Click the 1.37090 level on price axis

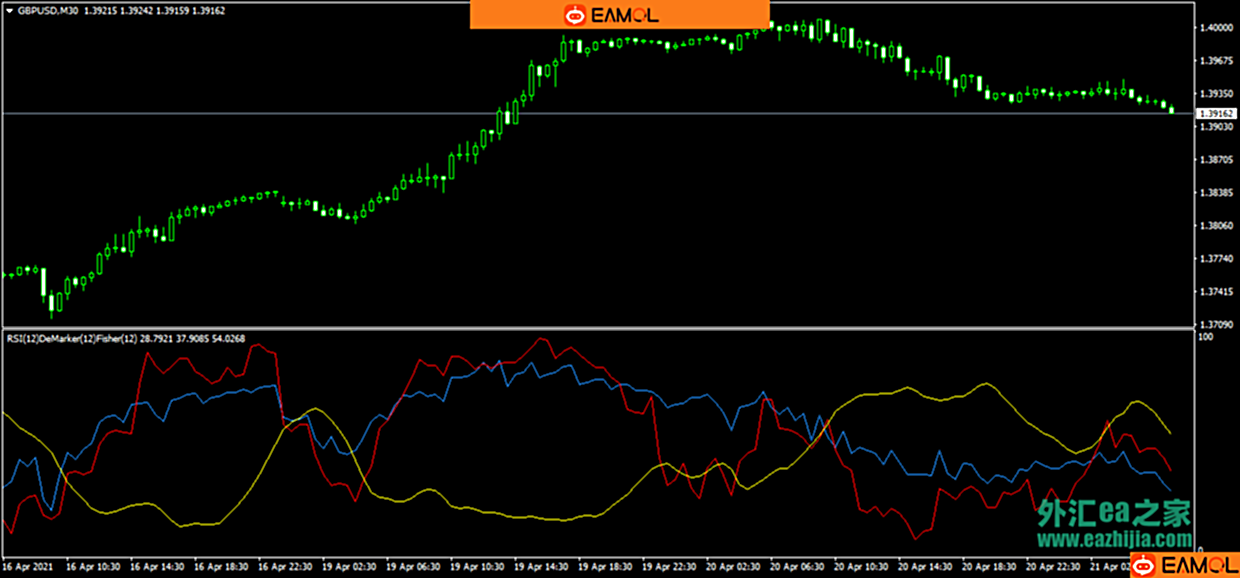click(x=1215, y=325)
